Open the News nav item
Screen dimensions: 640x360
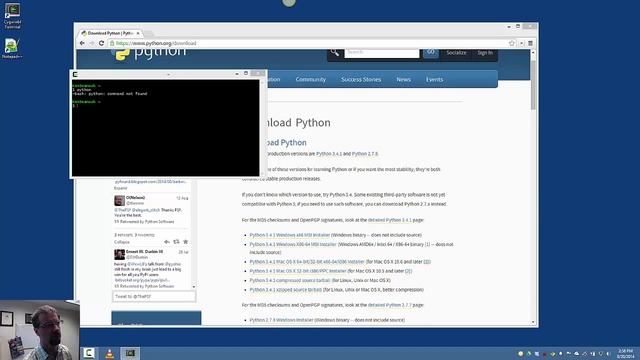pos(403,80)
